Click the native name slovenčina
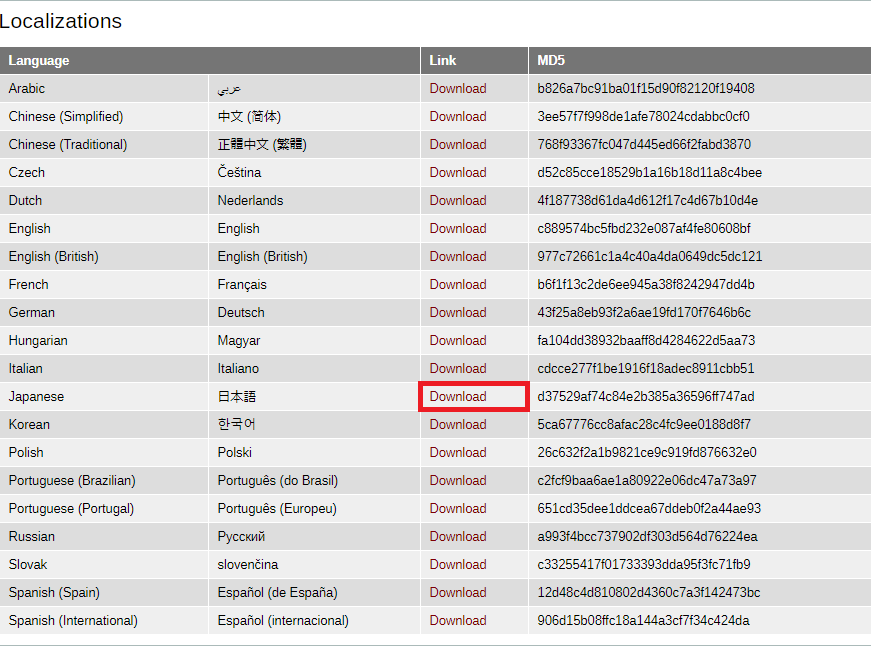The height and width of the screenshot is (646, 871). click(248, 564)
